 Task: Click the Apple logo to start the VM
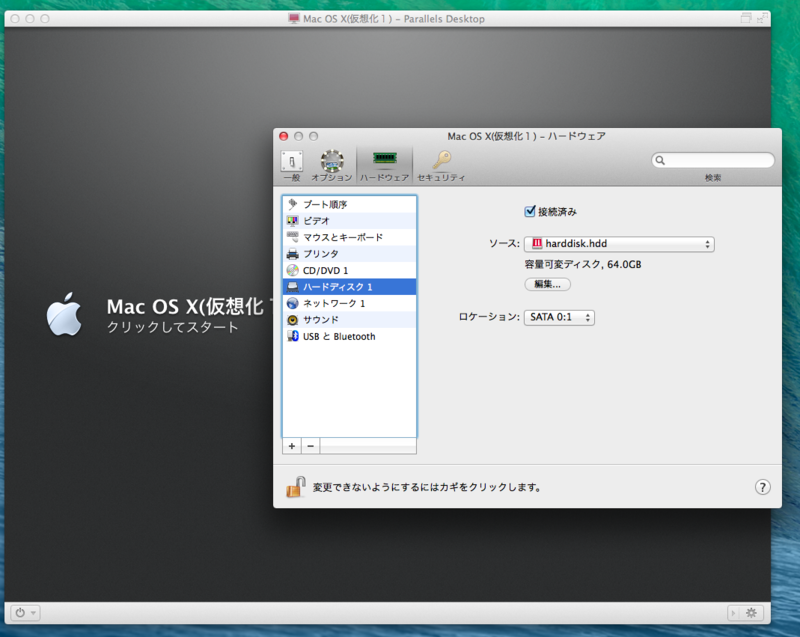64,314
